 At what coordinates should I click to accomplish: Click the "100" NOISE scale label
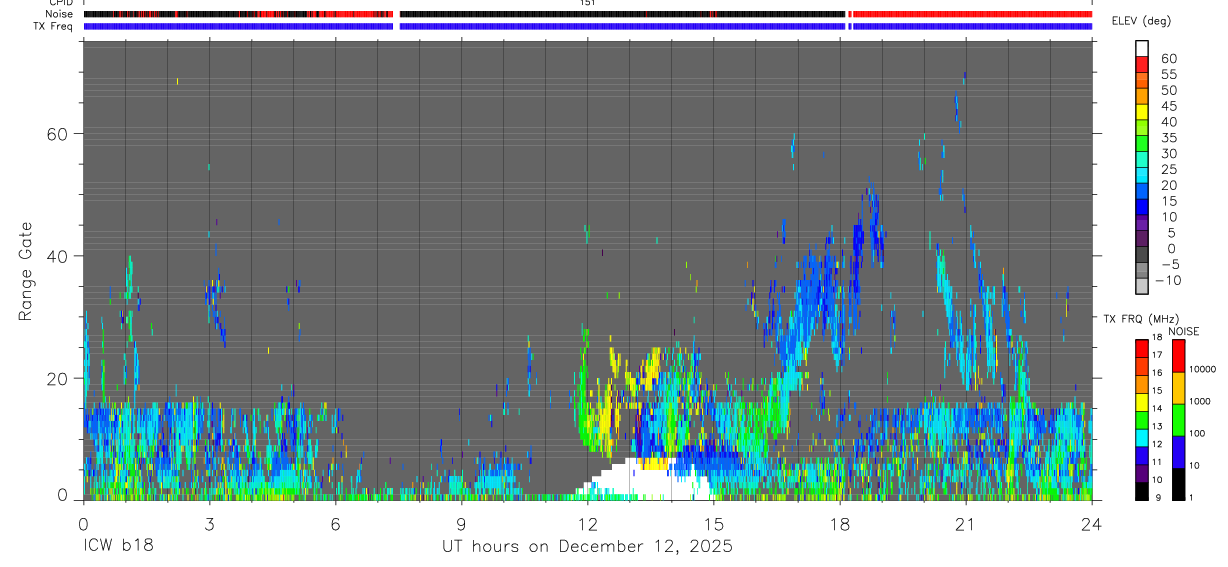click(1197, 434)
